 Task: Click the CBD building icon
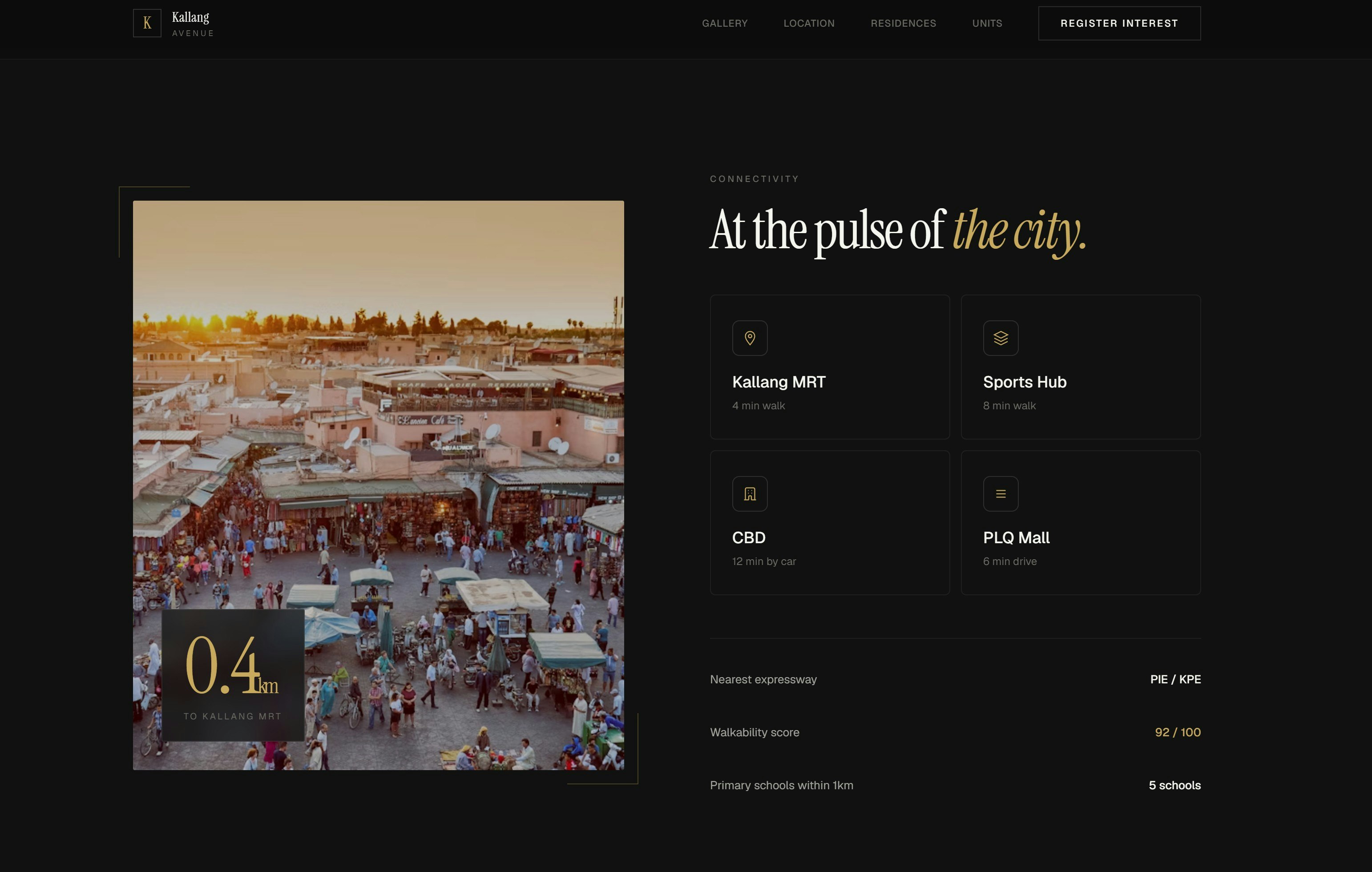[750, 493]
